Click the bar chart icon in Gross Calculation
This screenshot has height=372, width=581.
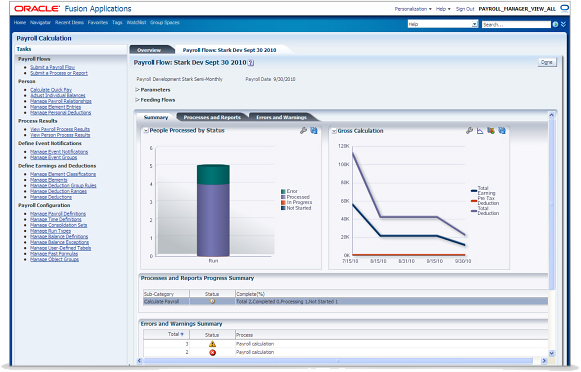point(491,130)
